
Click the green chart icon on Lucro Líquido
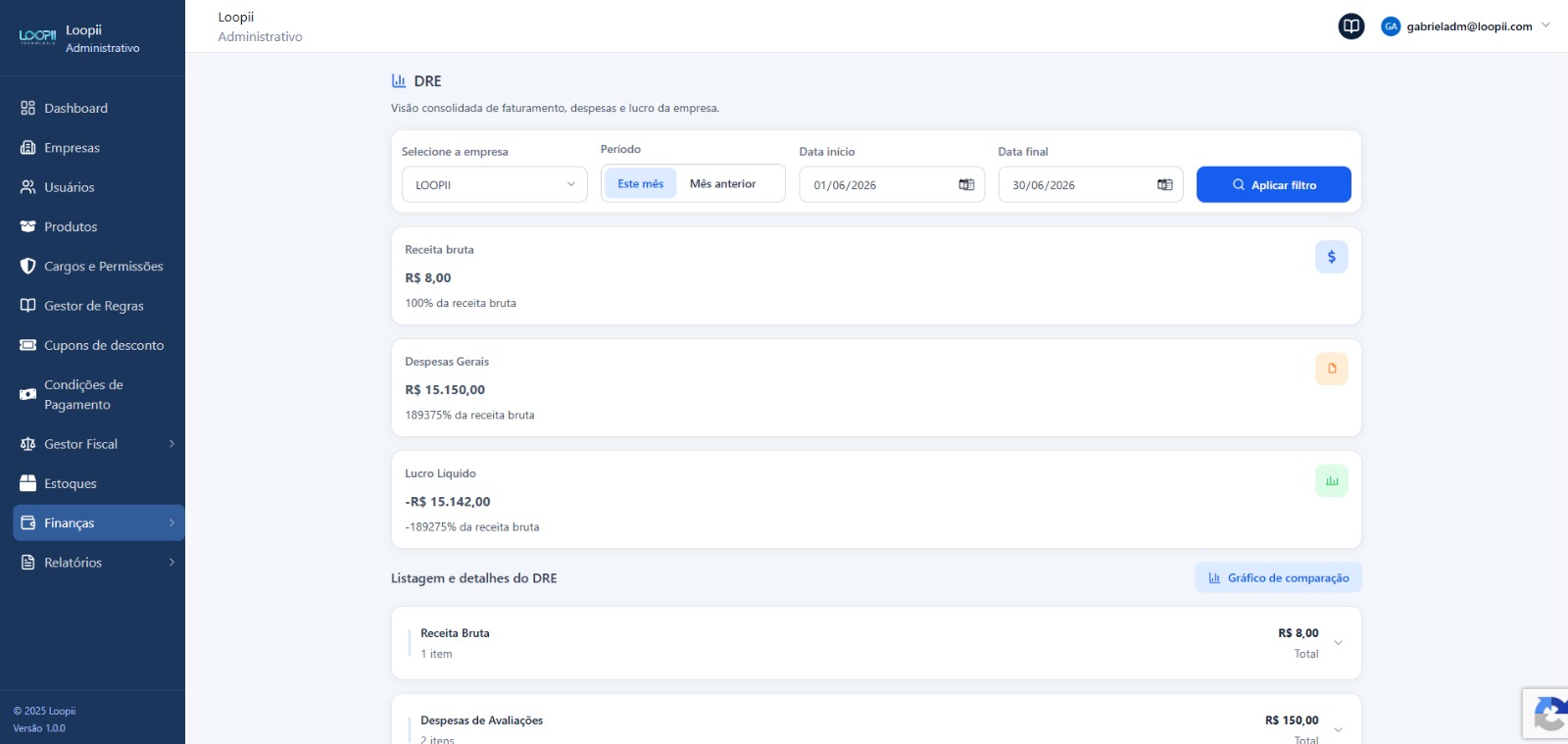(1331, 480)
